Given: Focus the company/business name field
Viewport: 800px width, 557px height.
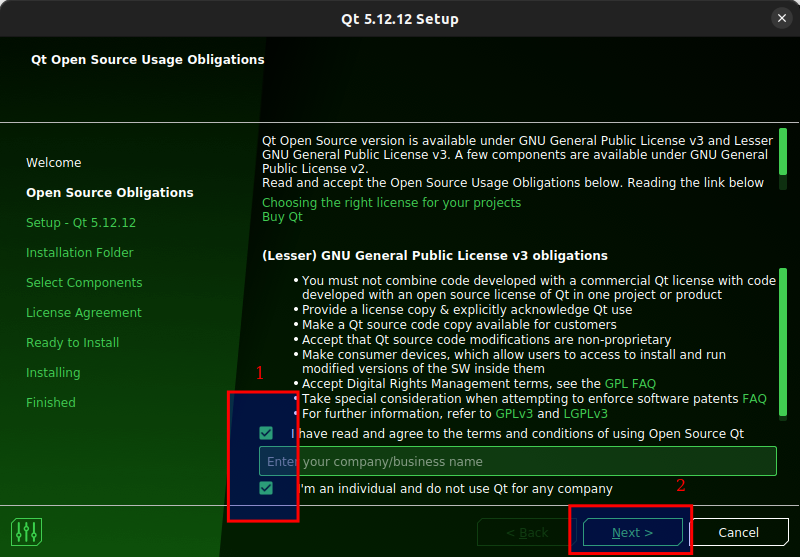Looking at the screenshot, I should [x=518, y=461].
